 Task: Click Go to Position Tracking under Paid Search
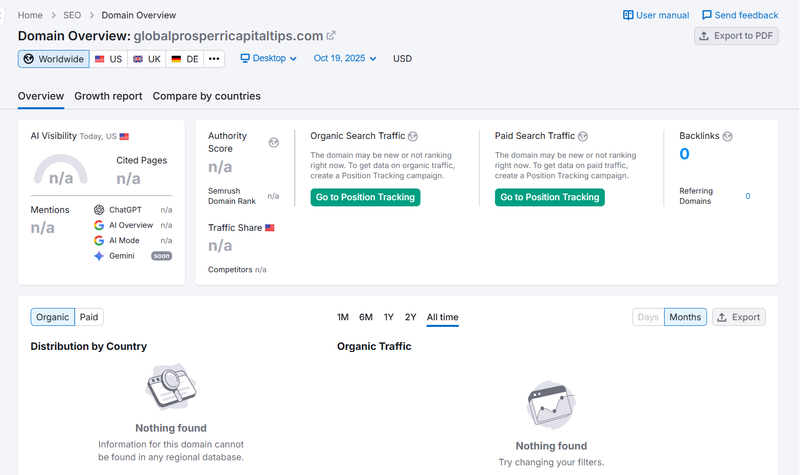click(x=549, y=197)
